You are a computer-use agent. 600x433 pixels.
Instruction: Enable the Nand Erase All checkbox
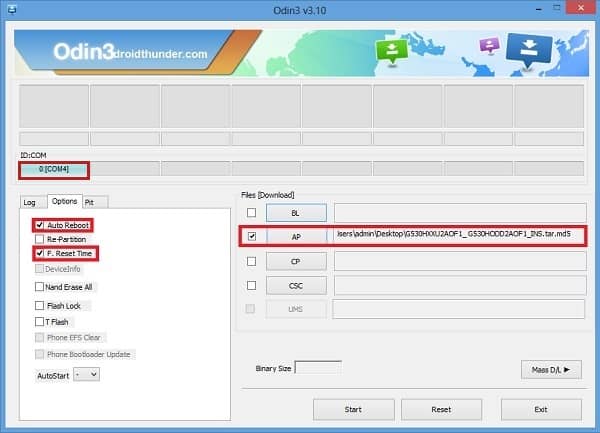(x=39, y=286)
